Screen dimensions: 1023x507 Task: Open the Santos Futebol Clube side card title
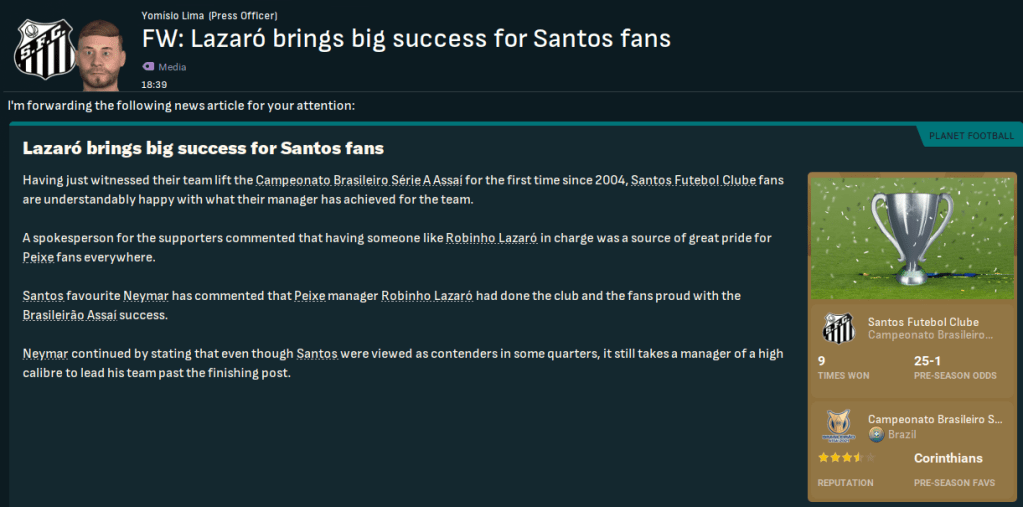pos(923,322)
